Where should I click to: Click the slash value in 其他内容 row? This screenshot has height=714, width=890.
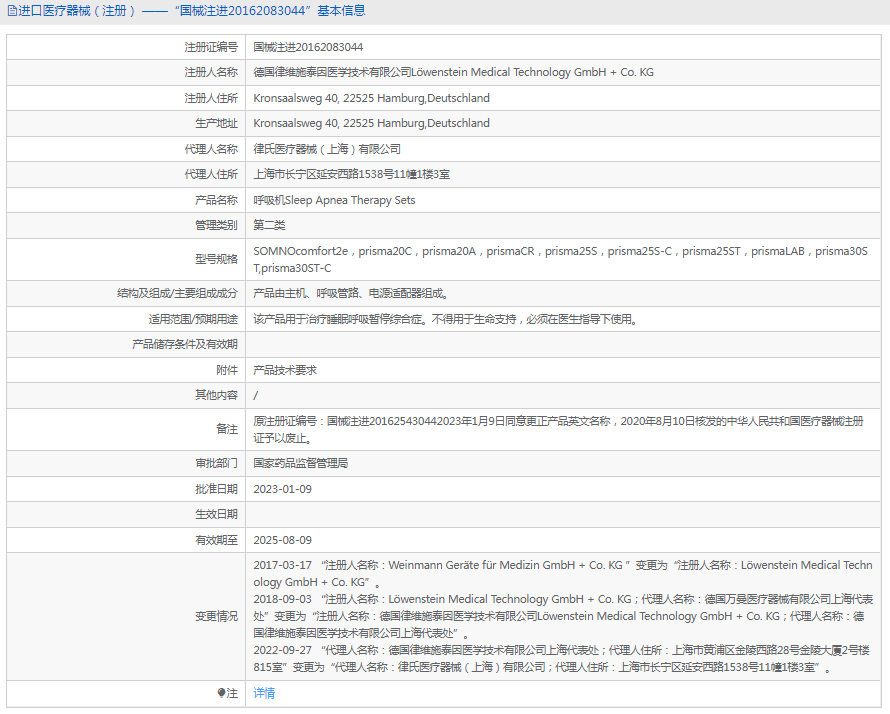tap(255, 395)
